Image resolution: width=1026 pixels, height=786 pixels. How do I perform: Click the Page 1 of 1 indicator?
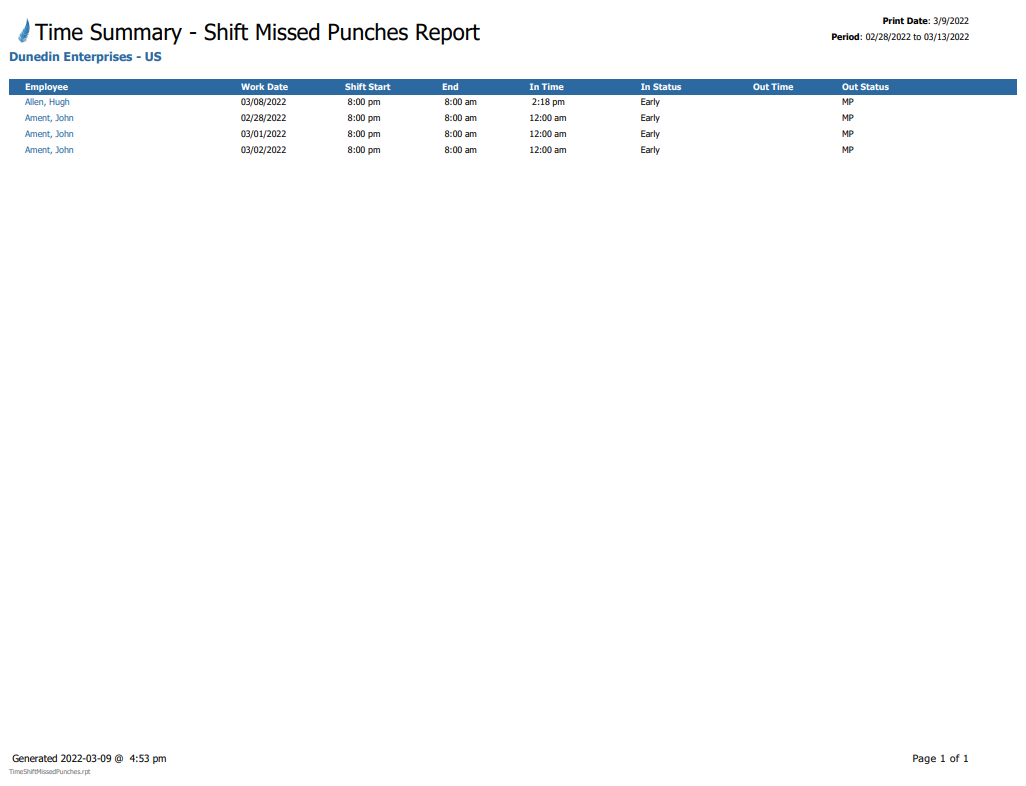940,759
